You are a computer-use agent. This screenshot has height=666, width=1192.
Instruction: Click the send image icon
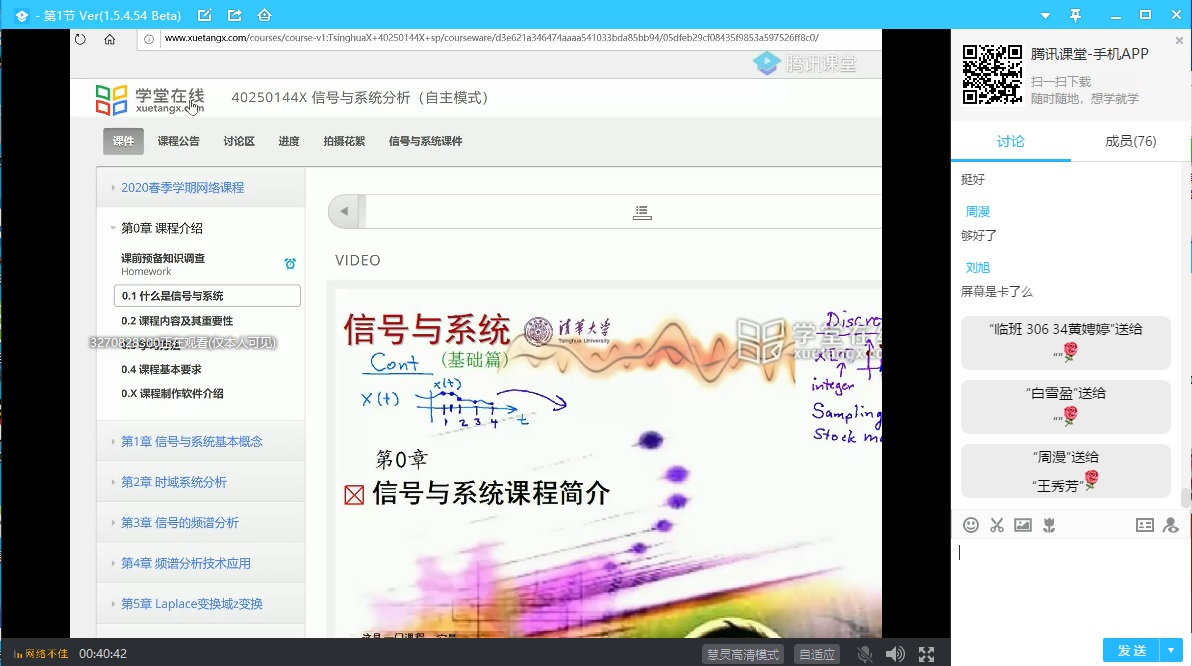(x=1023, y=525)
